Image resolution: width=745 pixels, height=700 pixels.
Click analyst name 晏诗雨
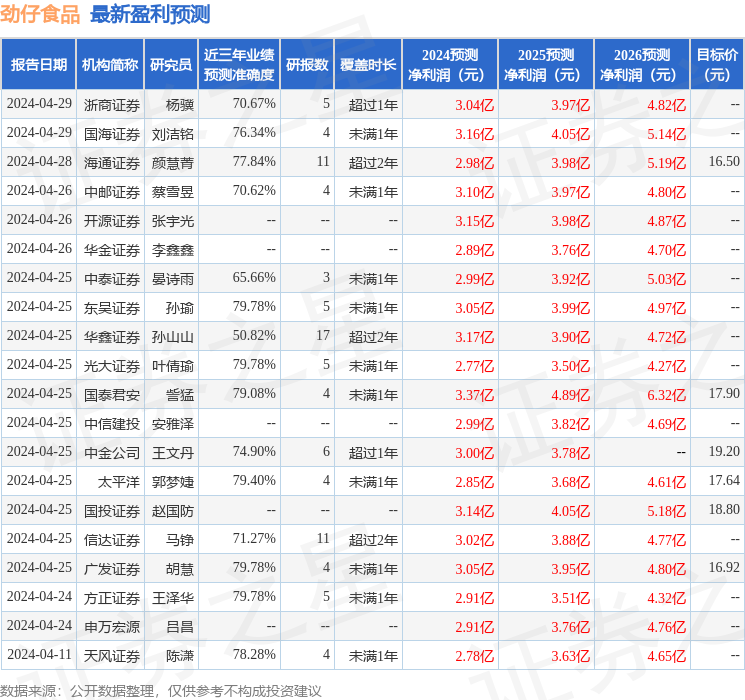pos(173,278)
